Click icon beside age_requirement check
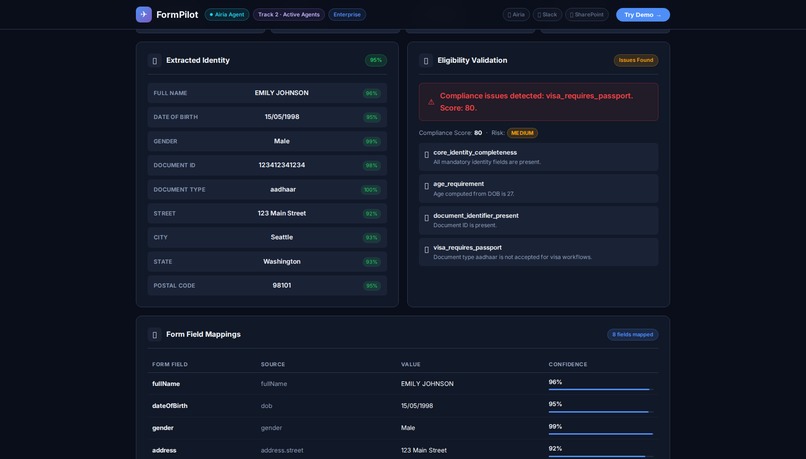The image size is (806, 459). (426, 186)
